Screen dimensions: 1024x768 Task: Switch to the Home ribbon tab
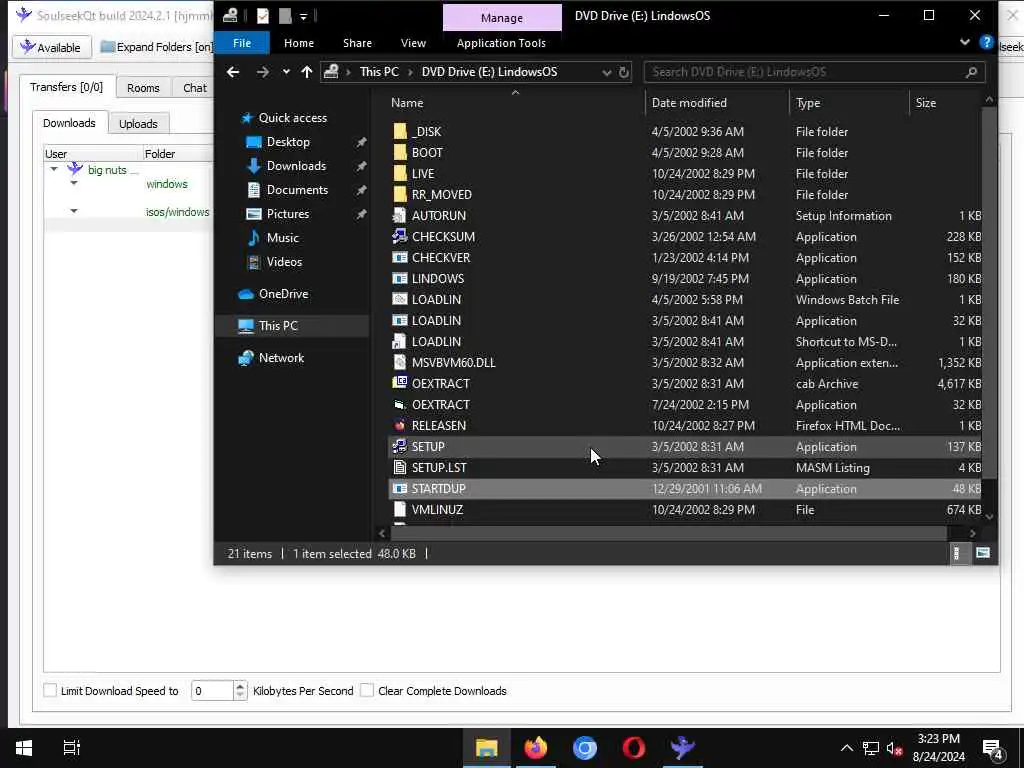pyautogui.click(x=299, y=43)
